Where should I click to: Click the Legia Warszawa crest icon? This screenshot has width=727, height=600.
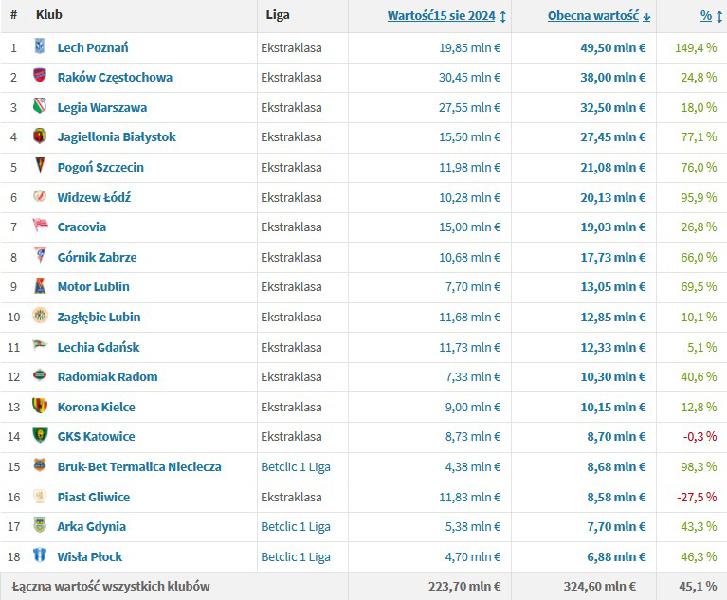click(40, 107)
